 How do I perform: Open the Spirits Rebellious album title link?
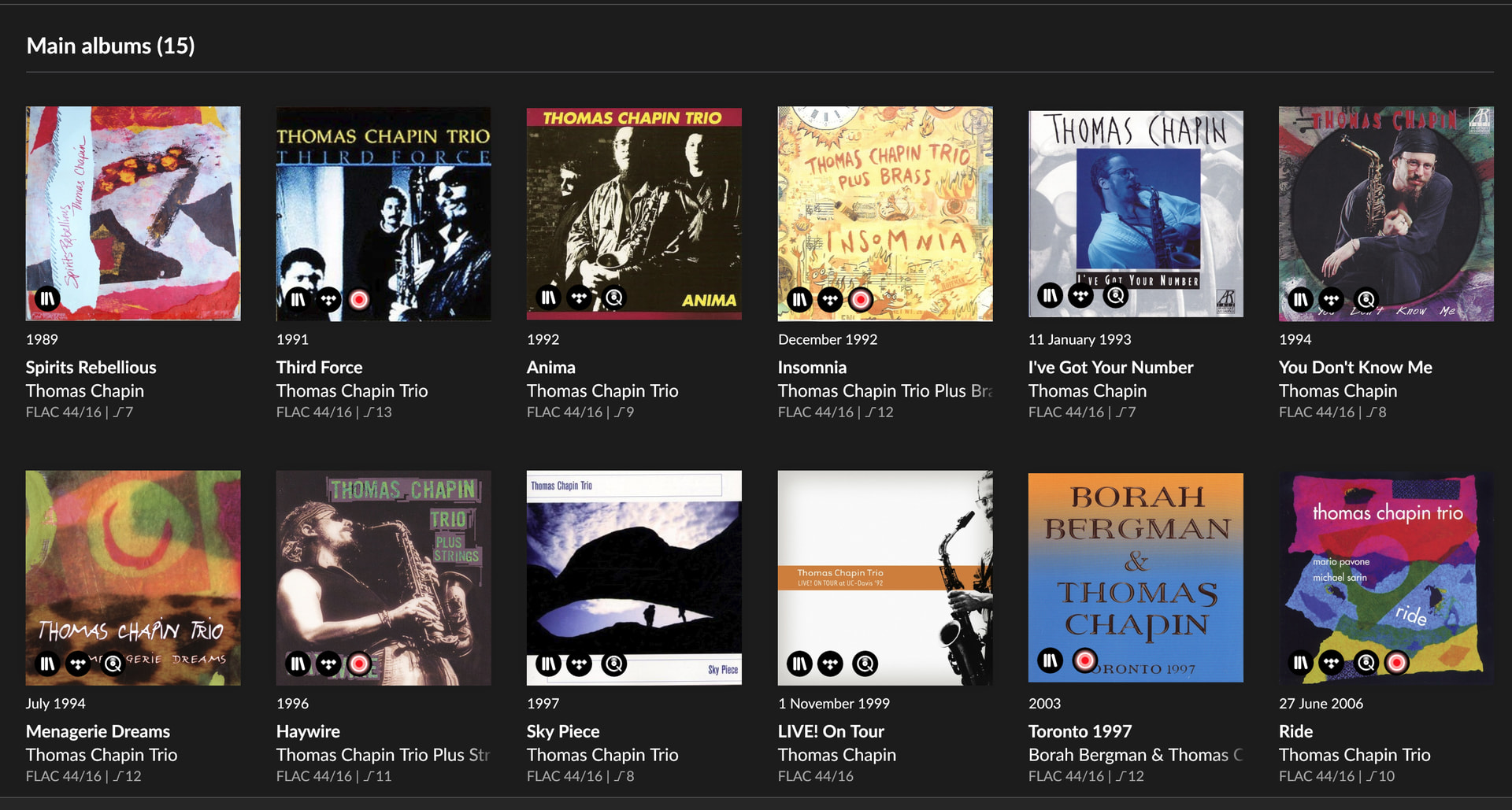91,368
